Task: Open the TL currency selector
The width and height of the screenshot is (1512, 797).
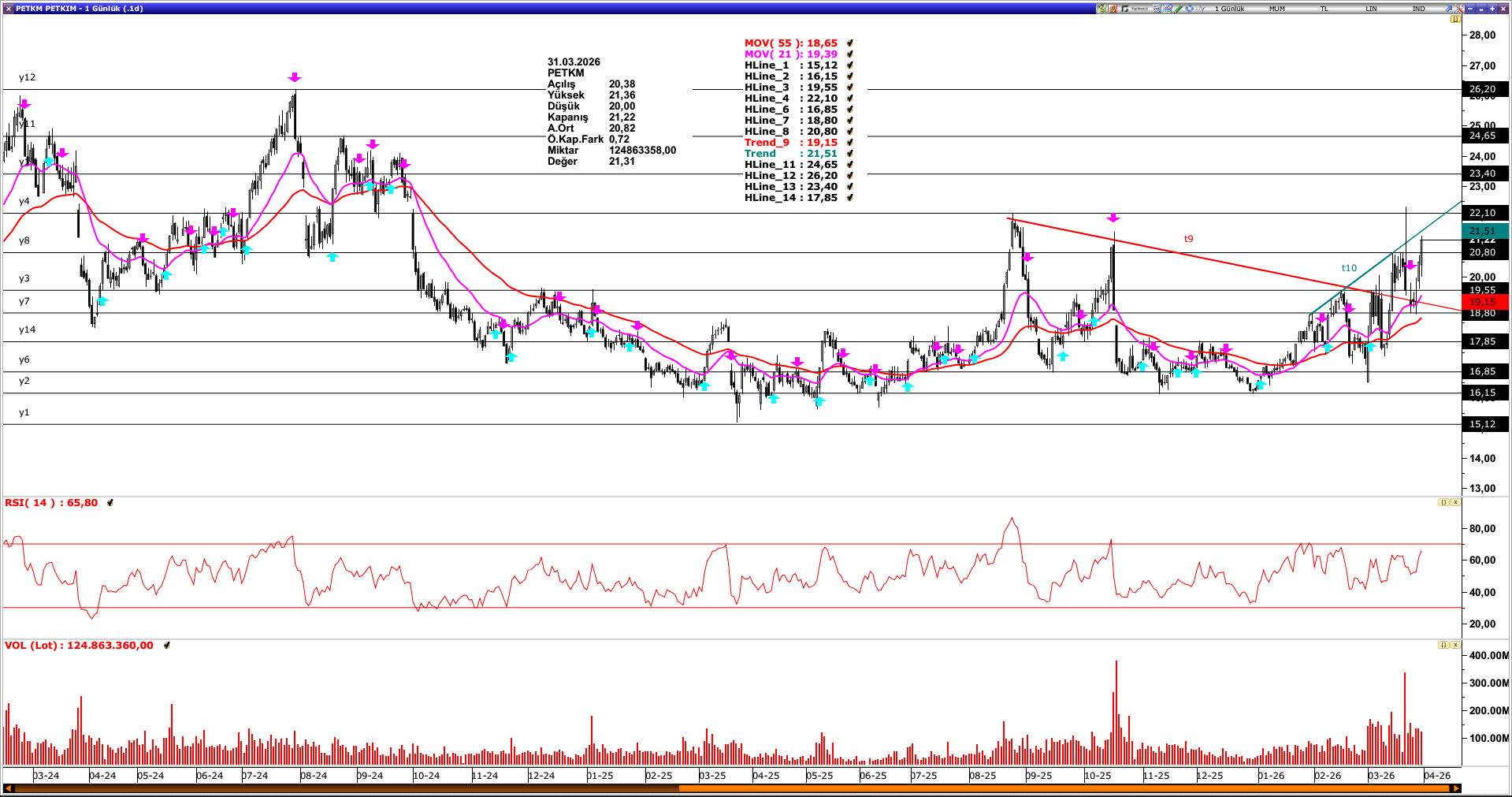Action: tap(1324, 9)
